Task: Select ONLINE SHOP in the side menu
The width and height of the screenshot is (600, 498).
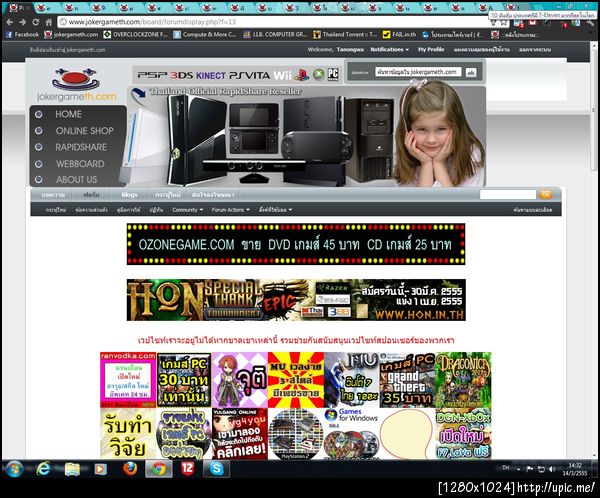Action: [85, 131]
